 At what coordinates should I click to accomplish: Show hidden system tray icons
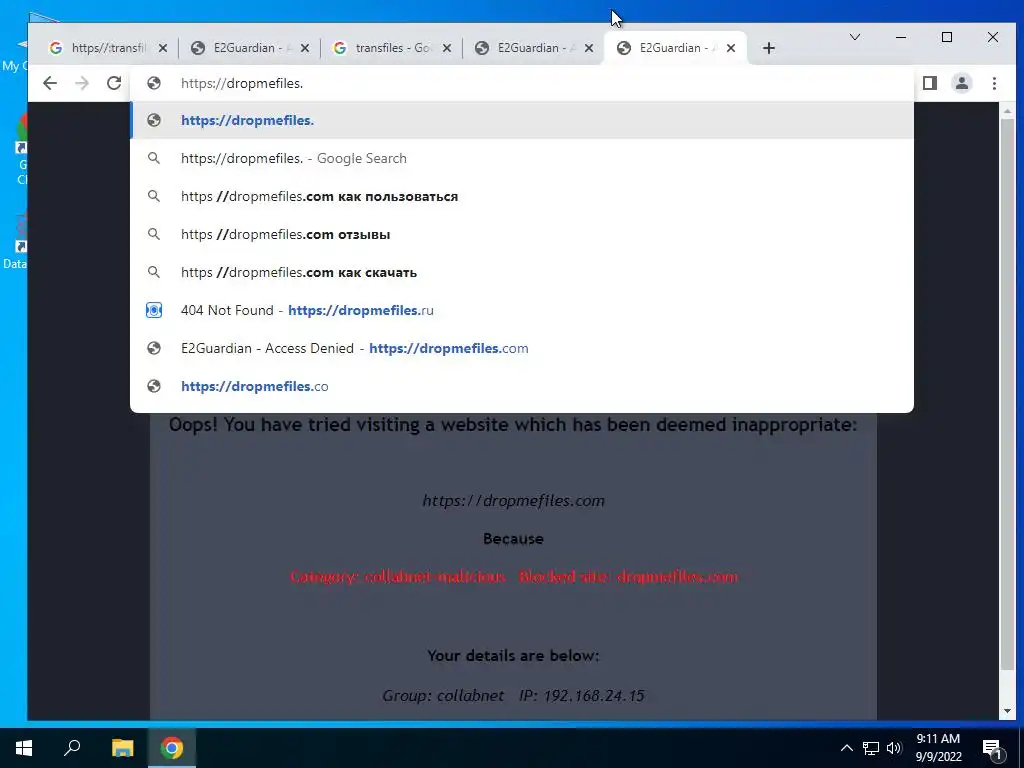click(846, 748)
